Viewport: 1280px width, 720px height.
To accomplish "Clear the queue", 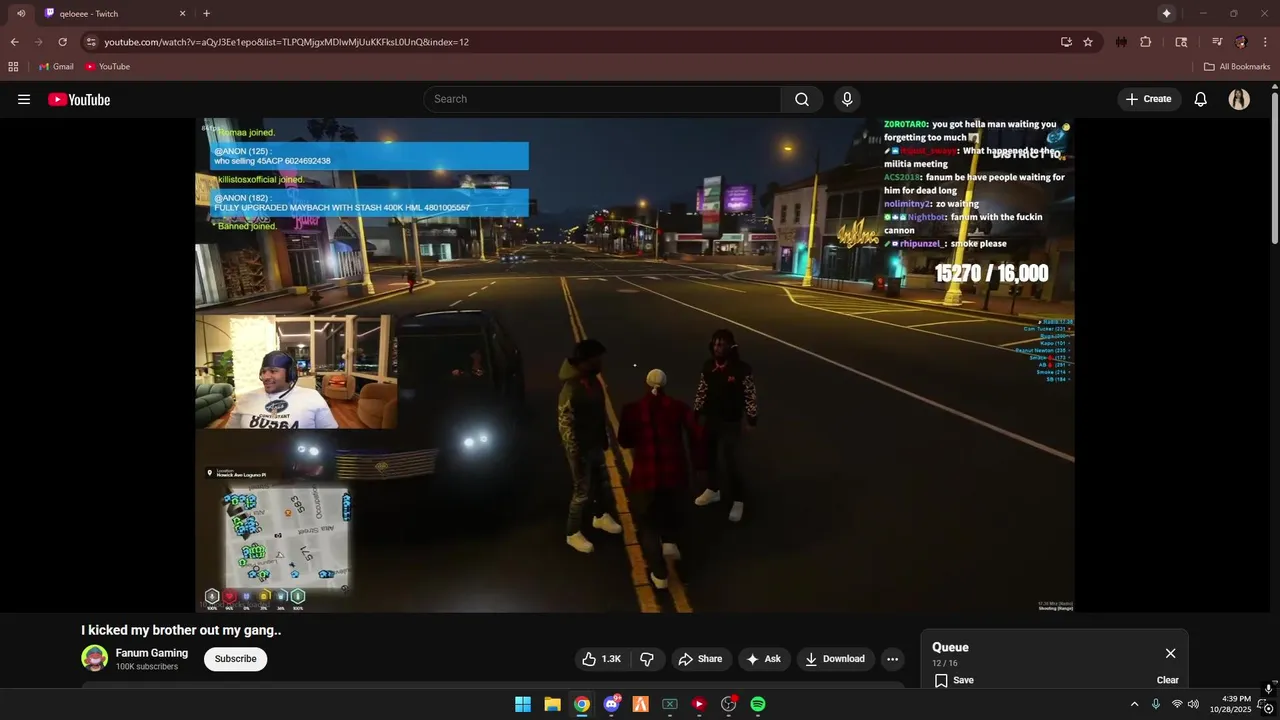I will tap(1168, 680).
